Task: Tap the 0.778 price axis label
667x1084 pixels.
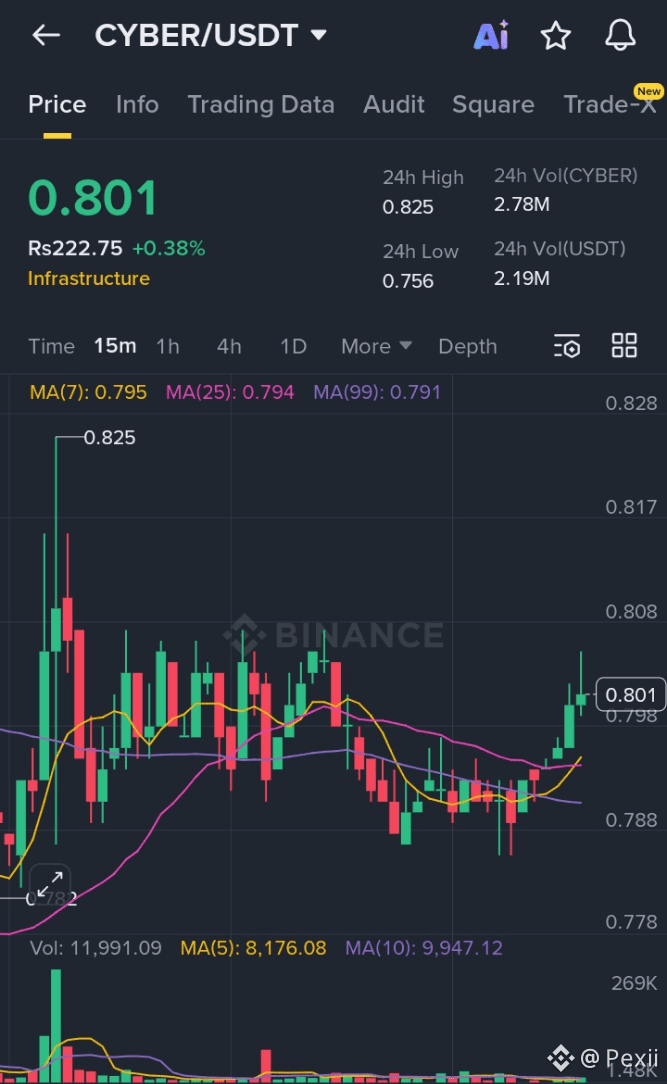Action: (x=631, y=922)
